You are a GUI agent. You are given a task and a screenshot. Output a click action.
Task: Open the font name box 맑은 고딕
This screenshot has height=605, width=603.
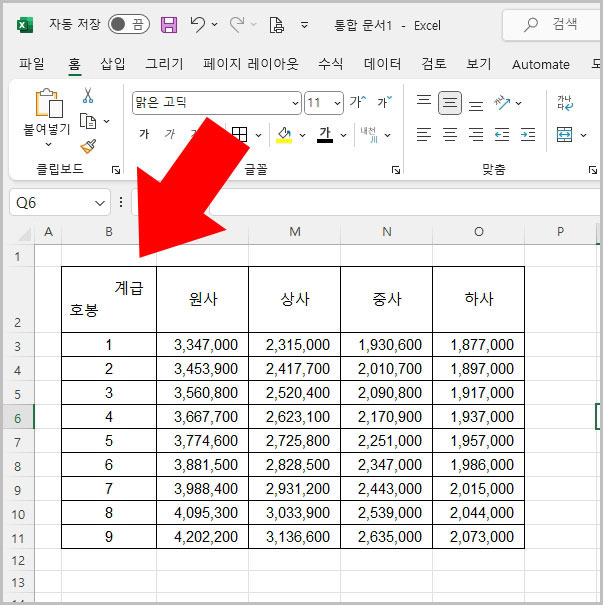(x=216, y=103)
